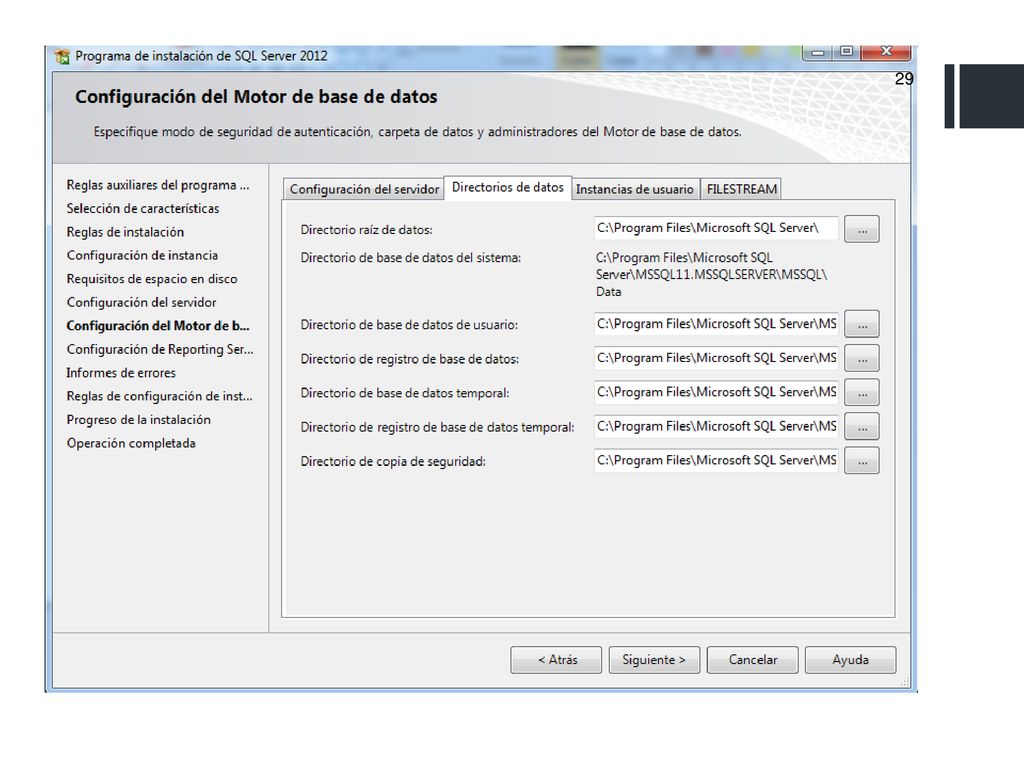
Task: Select Requisitos de espacio en disco step
Action: point(152,280)
